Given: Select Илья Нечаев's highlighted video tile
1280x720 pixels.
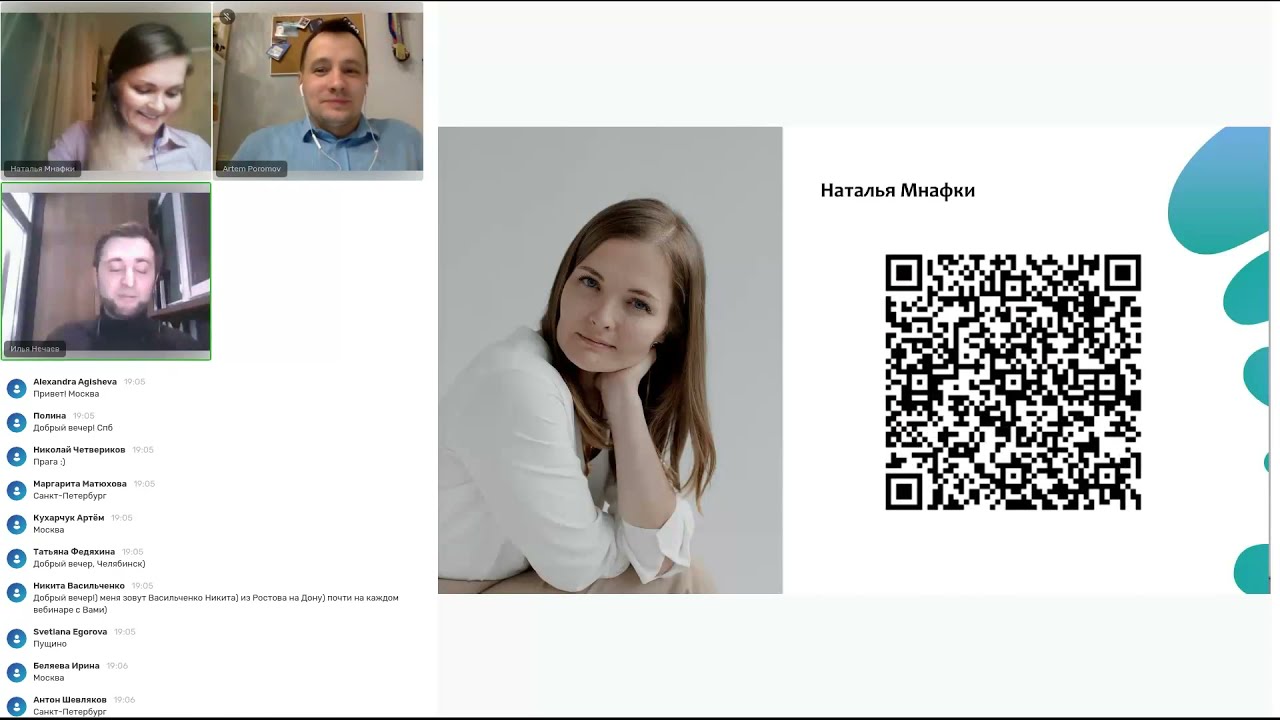Looking at the screenshot, I should click(x=106, y=271).
